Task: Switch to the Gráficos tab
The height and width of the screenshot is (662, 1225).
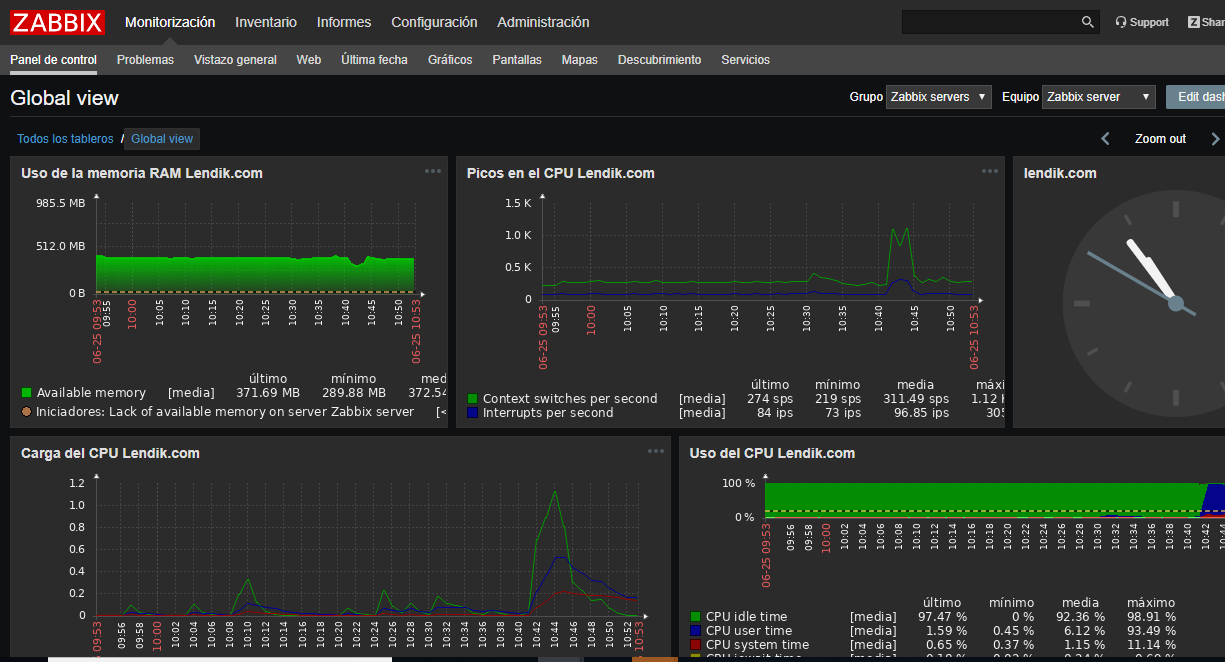Action: 450,60
